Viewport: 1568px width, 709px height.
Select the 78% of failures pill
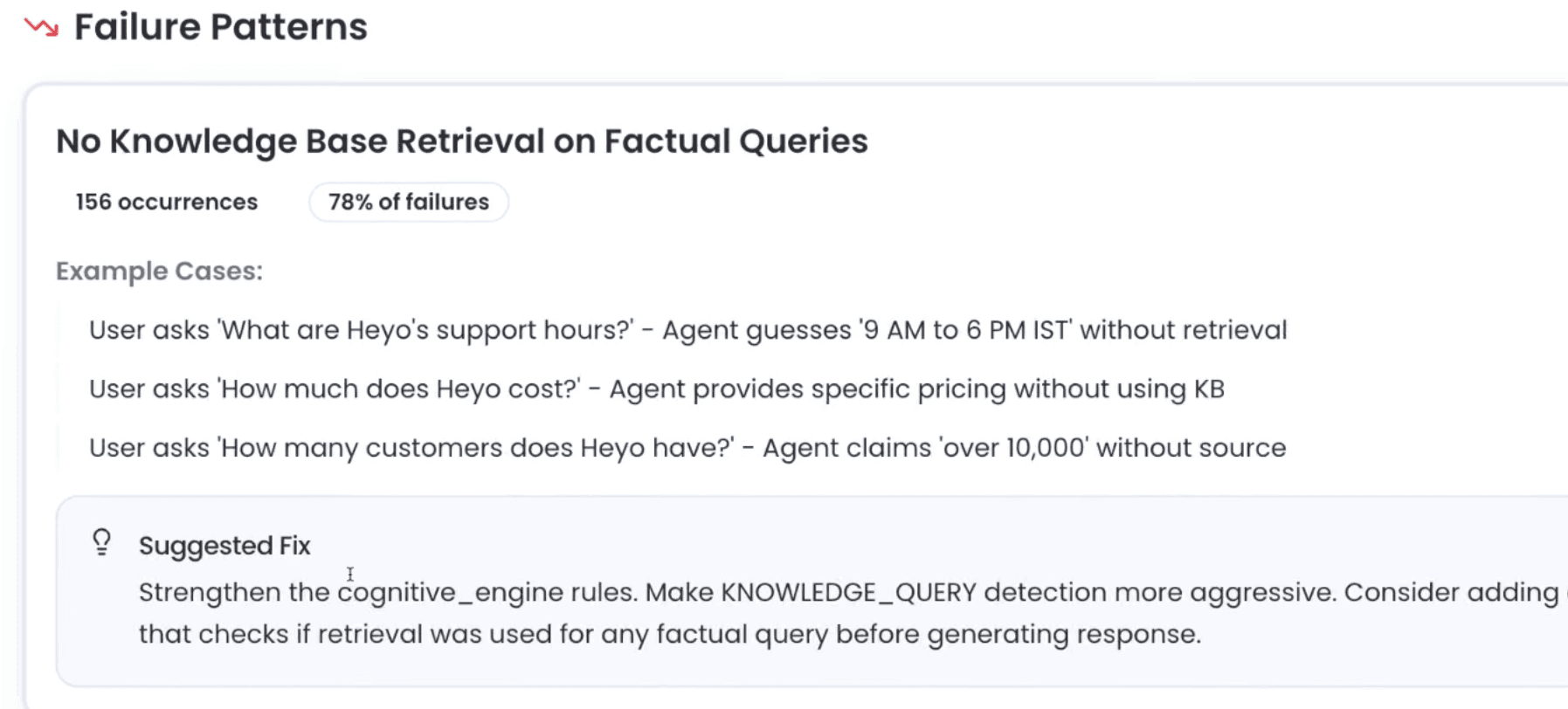pyautogui.click(x=408, y=203)
